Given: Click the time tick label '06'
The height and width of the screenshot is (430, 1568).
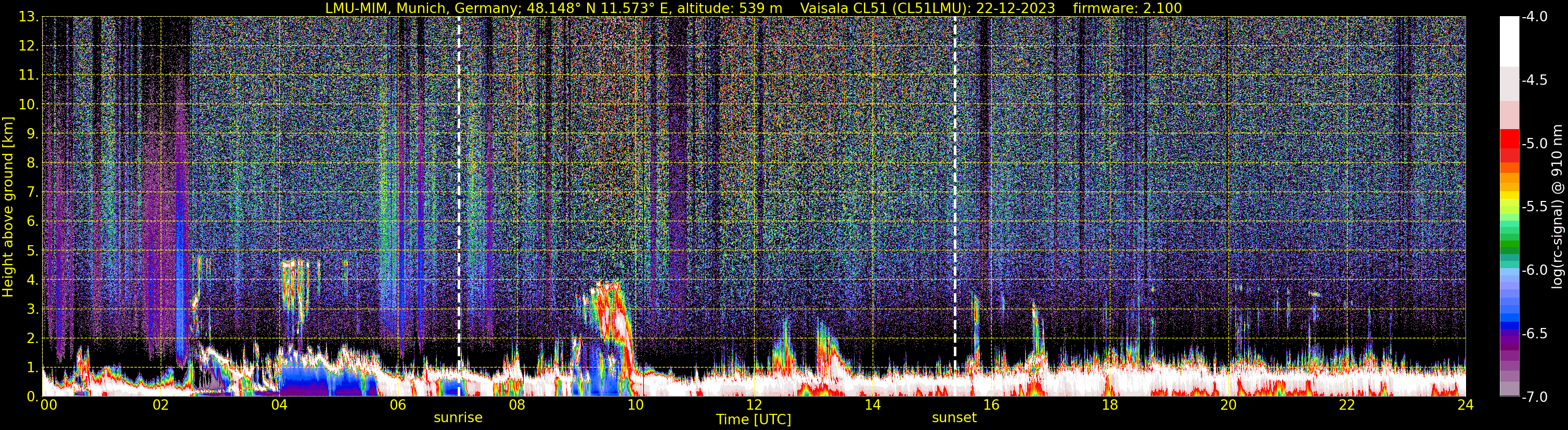Looking at the screenshot, I should (397, 406).
